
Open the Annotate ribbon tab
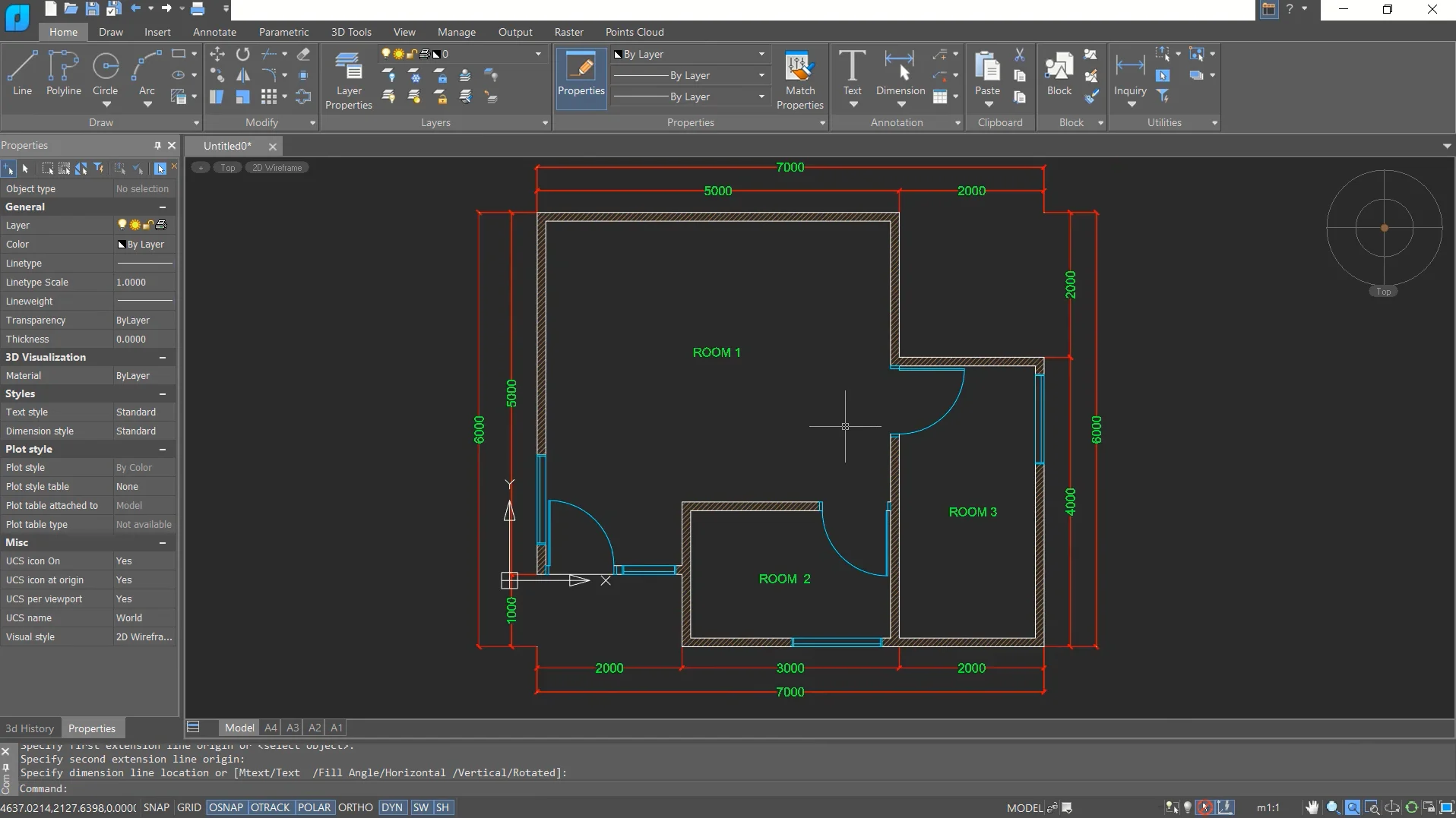pyautogui.click(x=214, y=32)
